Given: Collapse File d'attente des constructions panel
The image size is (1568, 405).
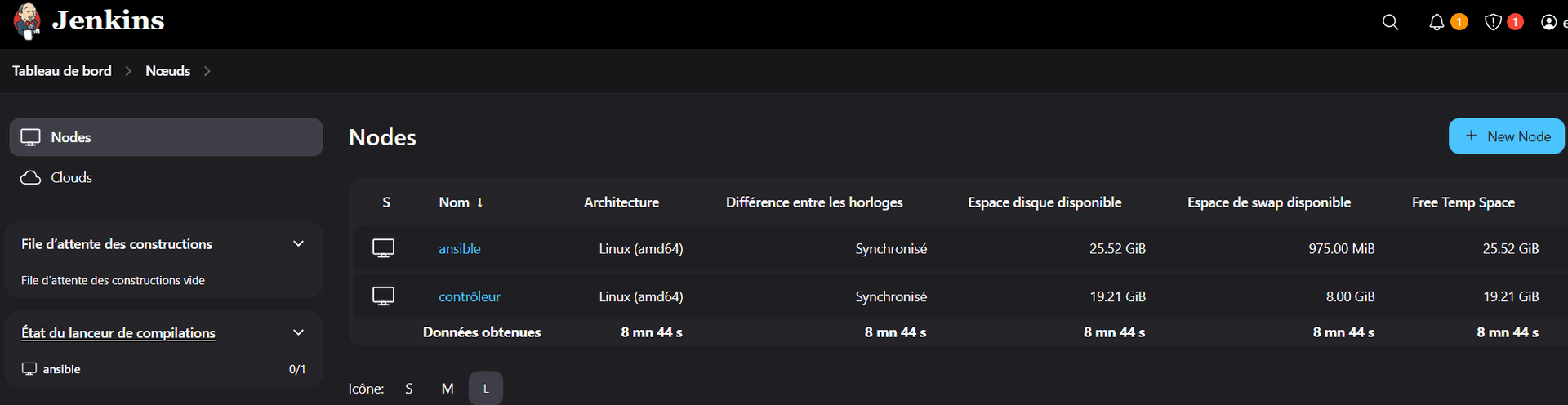Looking at the screenshot, I should [298, 243].
